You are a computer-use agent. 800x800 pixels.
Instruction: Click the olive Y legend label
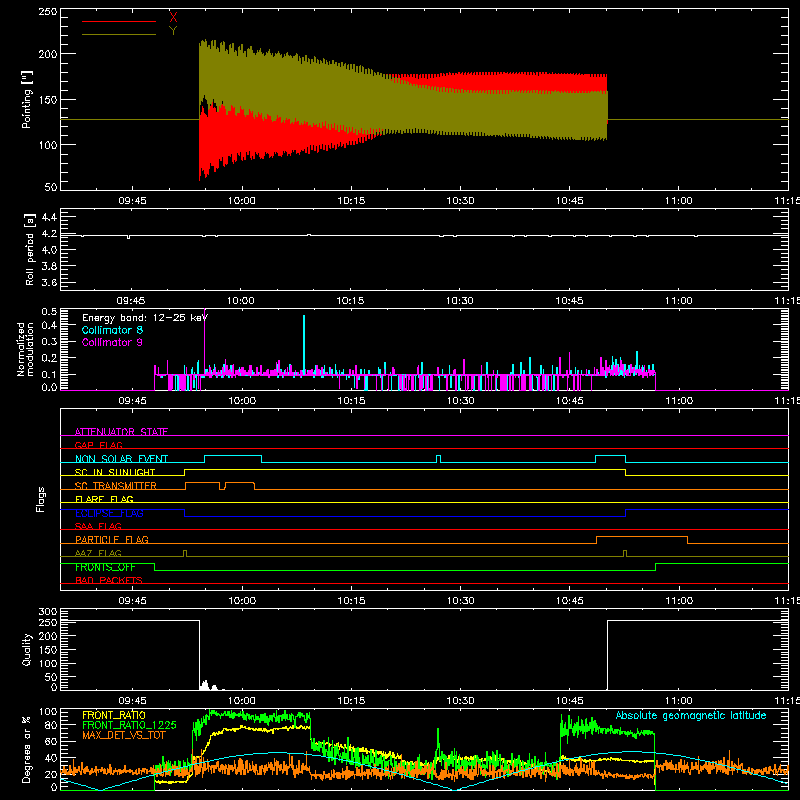click(173, 31)
